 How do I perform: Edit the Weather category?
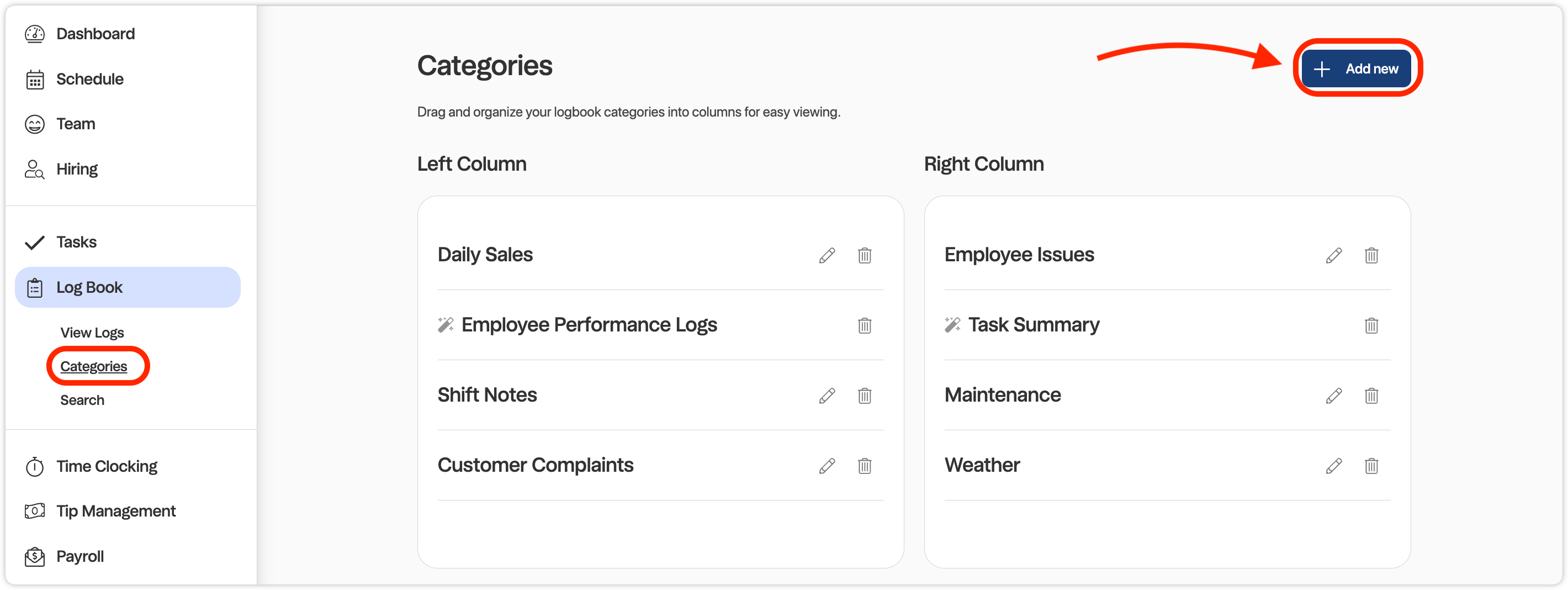click(x=1334, y=466)
